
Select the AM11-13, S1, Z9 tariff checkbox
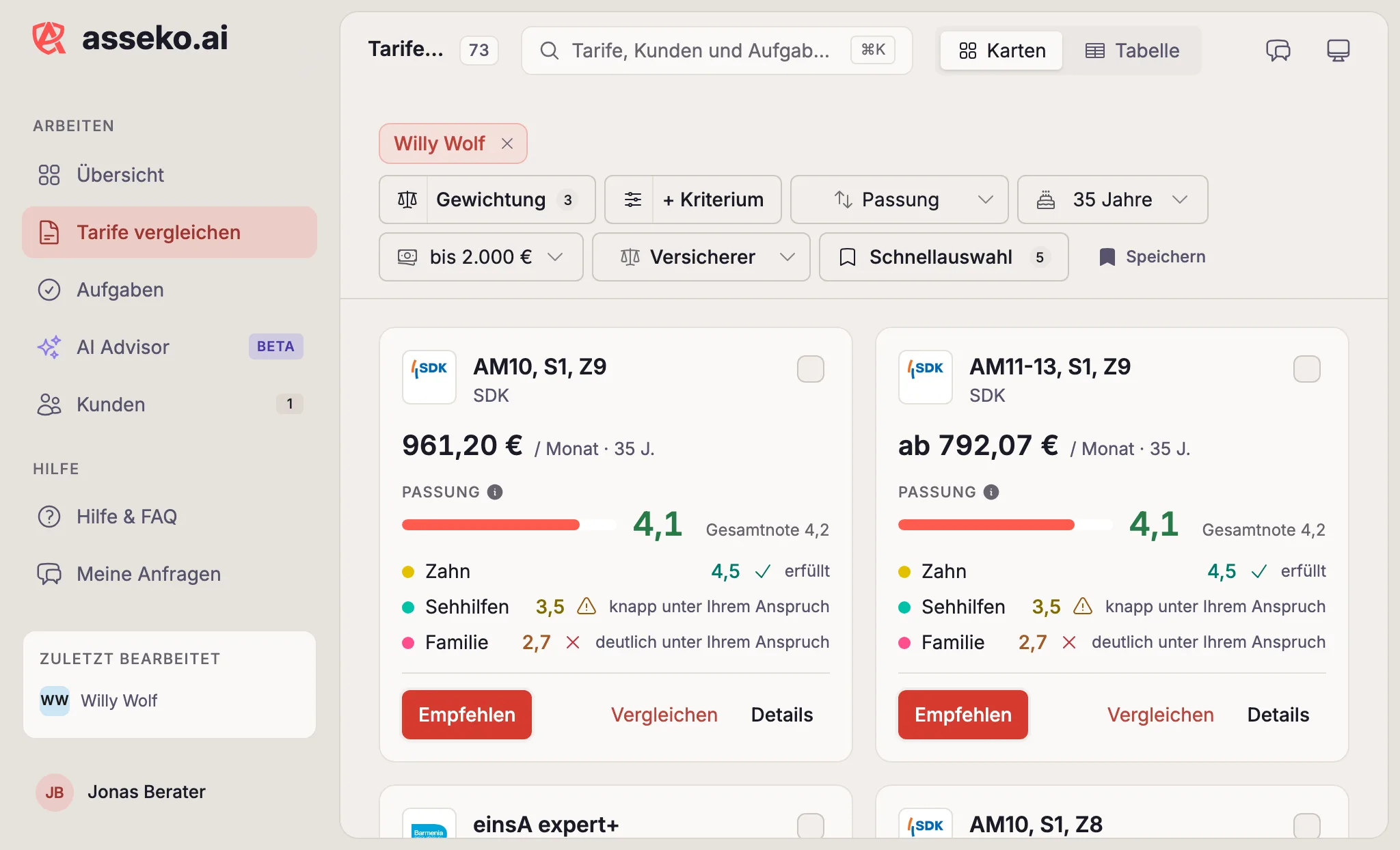(1307, 369)
